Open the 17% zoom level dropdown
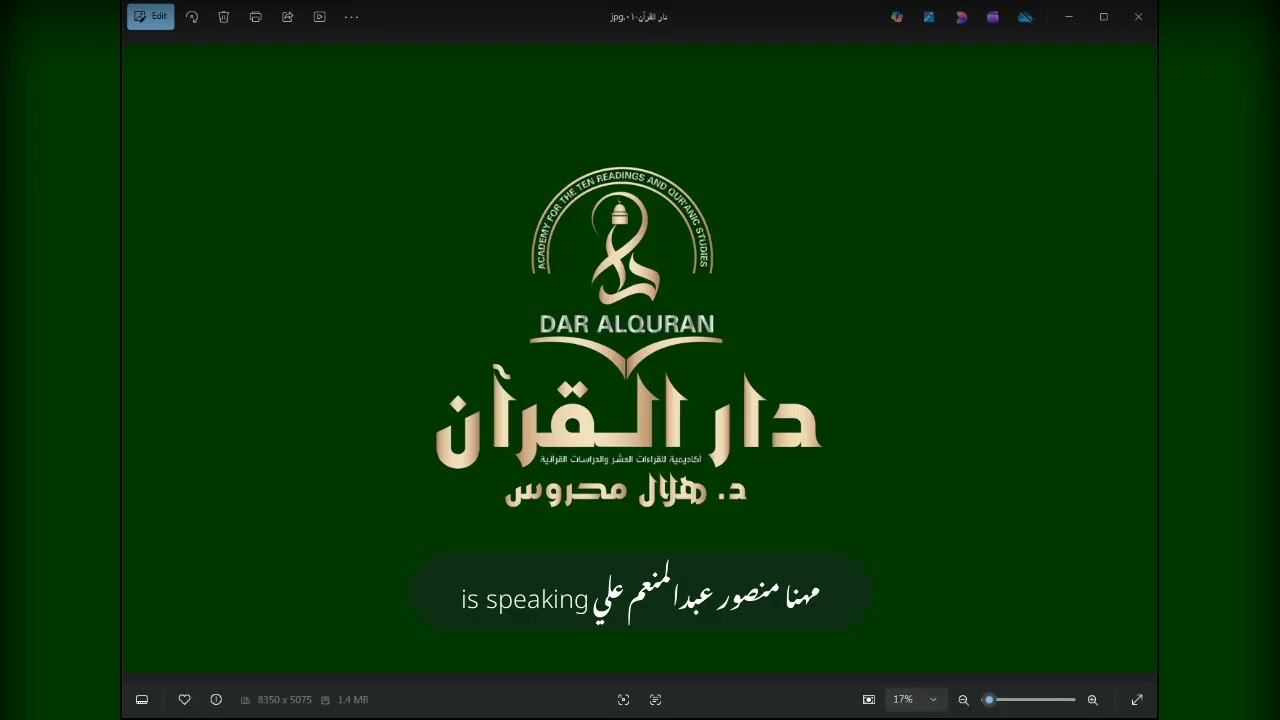The height and width of the screenshot is (720, 1280). coord(915,700)
